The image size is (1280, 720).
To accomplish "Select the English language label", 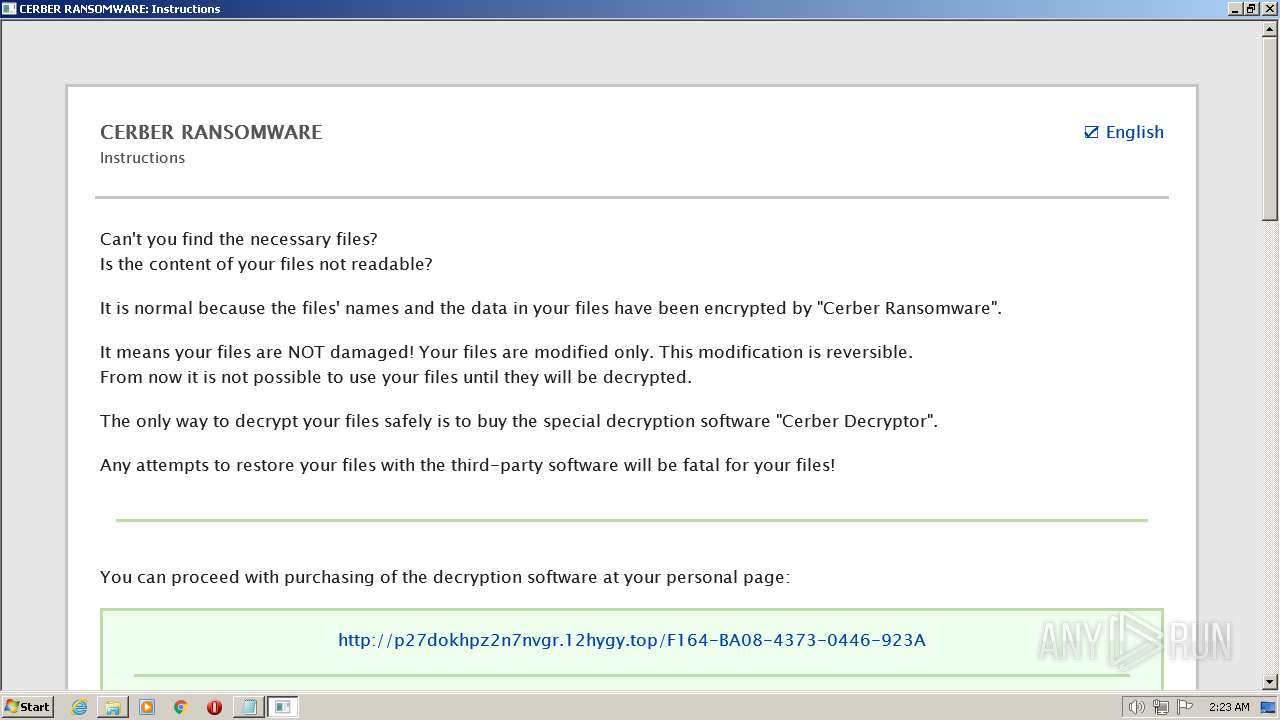I will pos(1135,132).
